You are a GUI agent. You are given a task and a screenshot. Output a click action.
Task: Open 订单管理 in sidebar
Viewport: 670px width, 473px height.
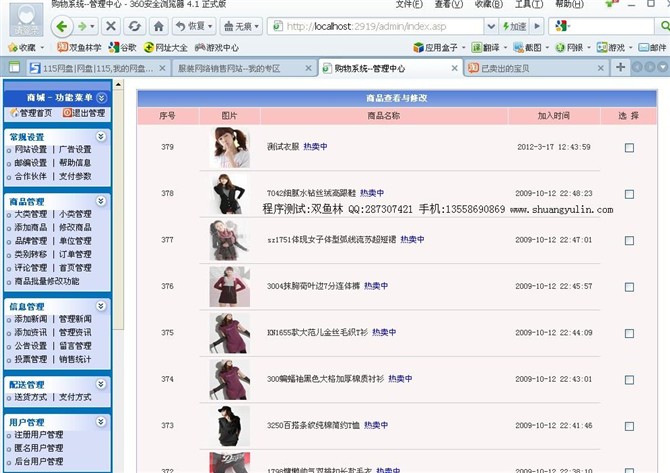75,254
